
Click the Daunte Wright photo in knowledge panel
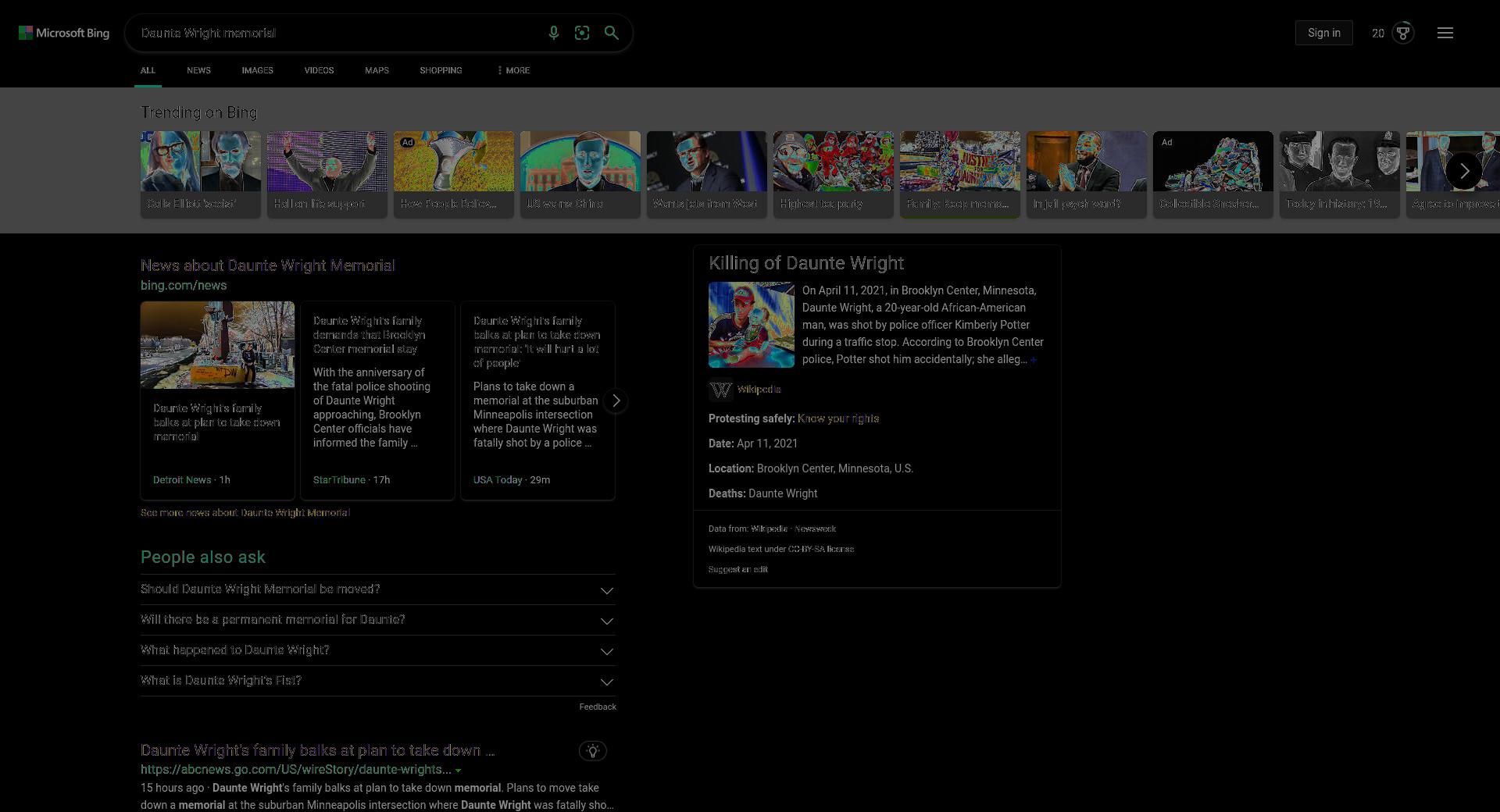(752, 325)
